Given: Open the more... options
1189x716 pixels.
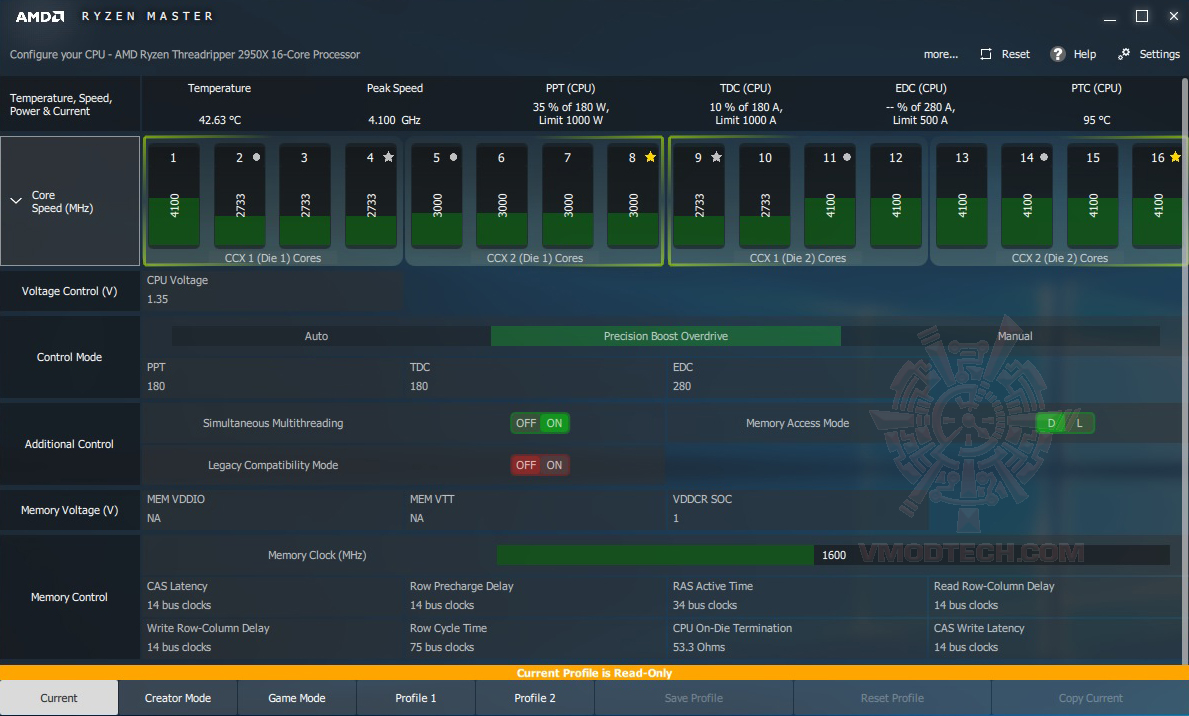Looking at the screenshot, I should coord(940,54).
